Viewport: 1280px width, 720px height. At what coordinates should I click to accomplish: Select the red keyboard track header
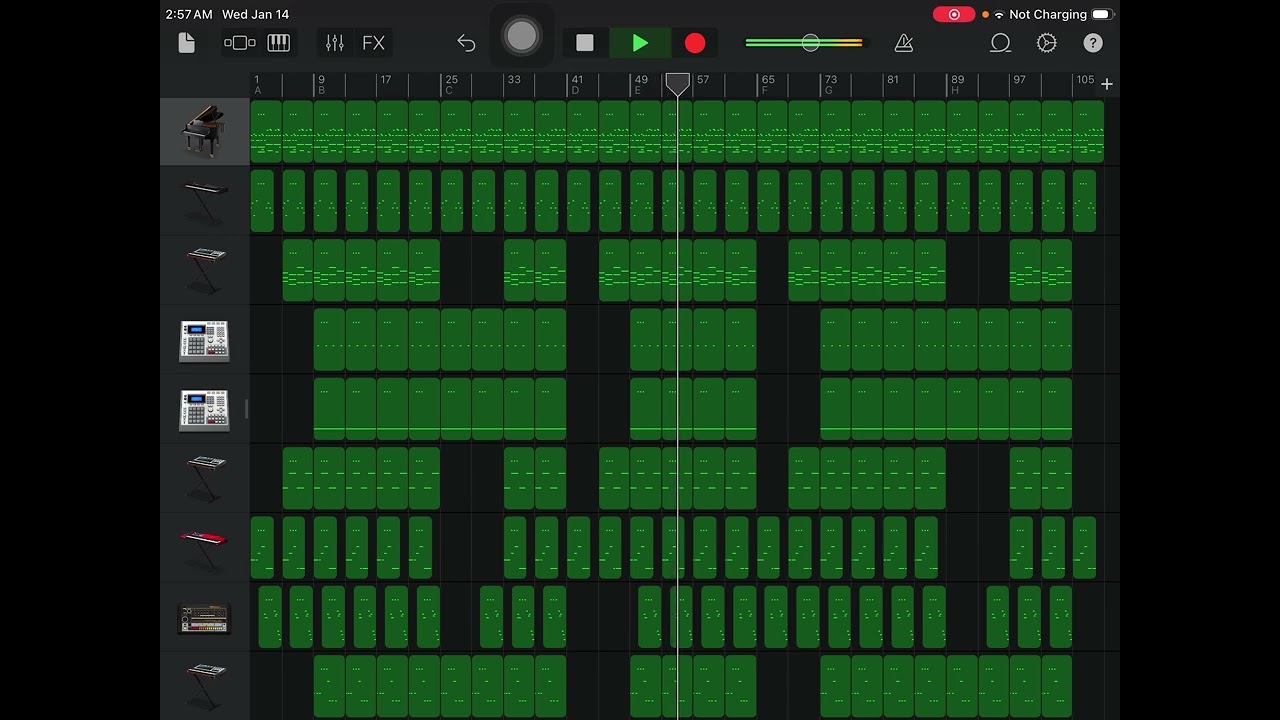click(205, 548)
